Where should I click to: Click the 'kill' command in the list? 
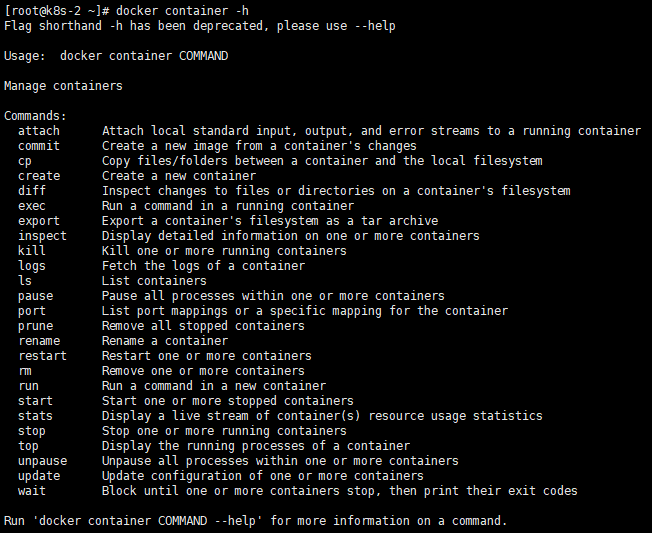(x=32, y=251)
